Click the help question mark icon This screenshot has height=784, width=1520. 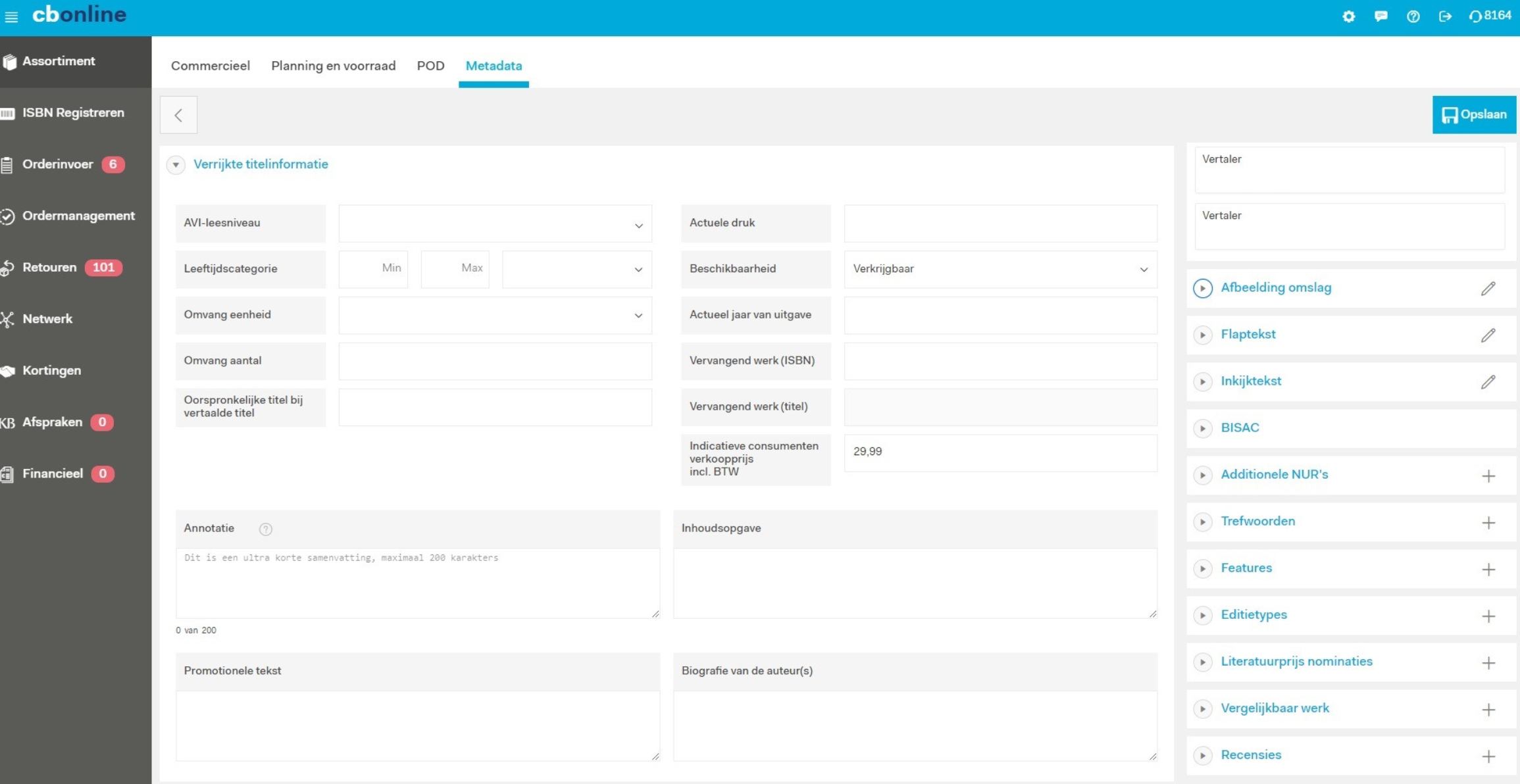pos(1413,16)
